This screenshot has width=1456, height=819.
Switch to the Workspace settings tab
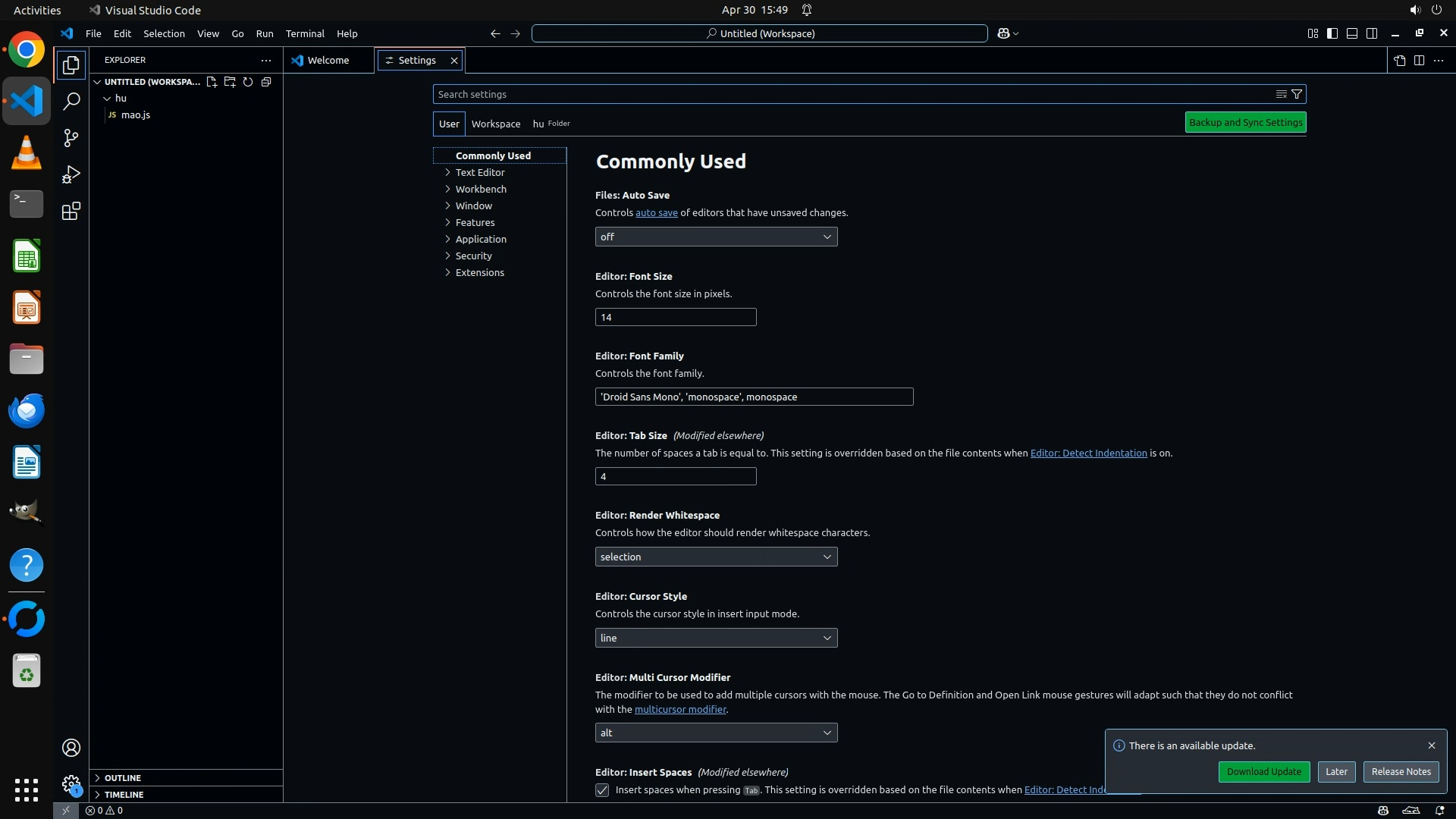[x=495, y=124]
